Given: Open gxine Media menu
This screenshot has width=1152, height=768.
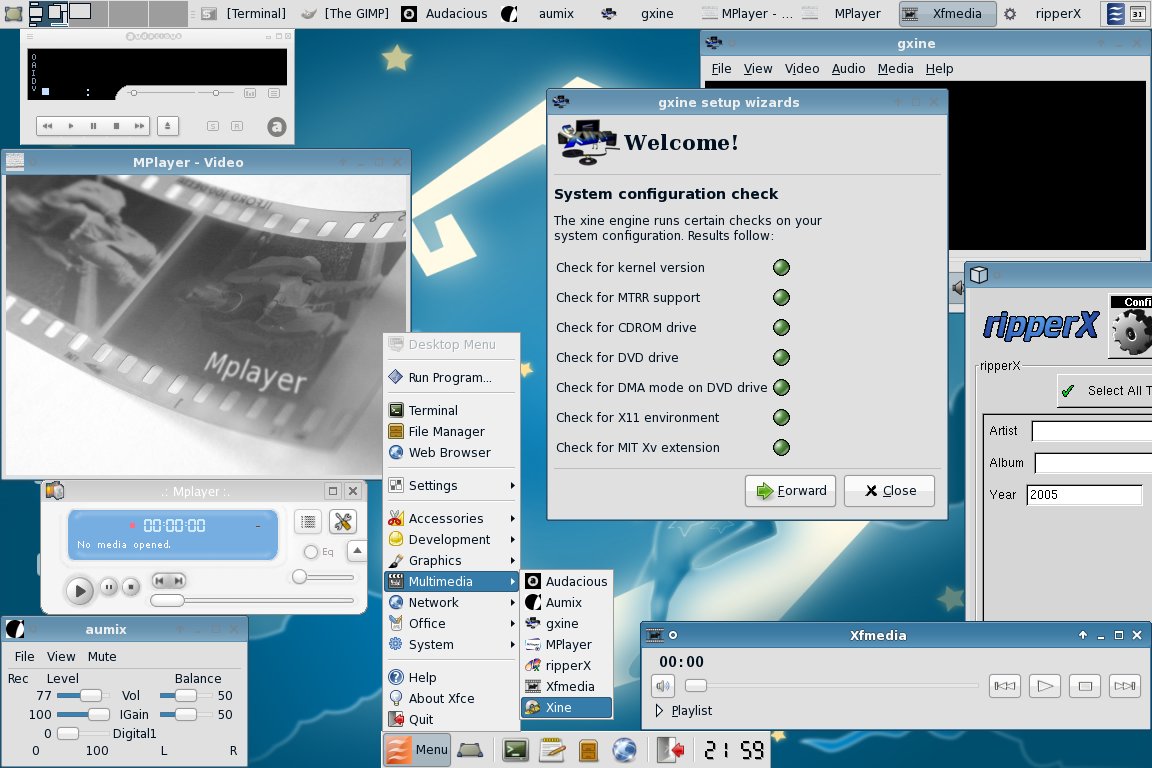Looking at the screenshot, I should pyautogui.click(x=896, y=68).
